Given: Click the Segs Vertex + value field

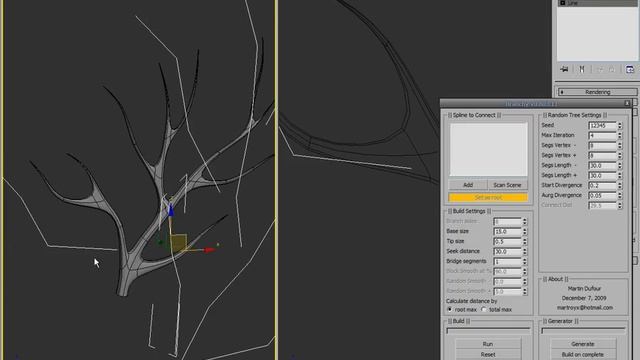Looking at the screenshot, I should pos(602,156).
